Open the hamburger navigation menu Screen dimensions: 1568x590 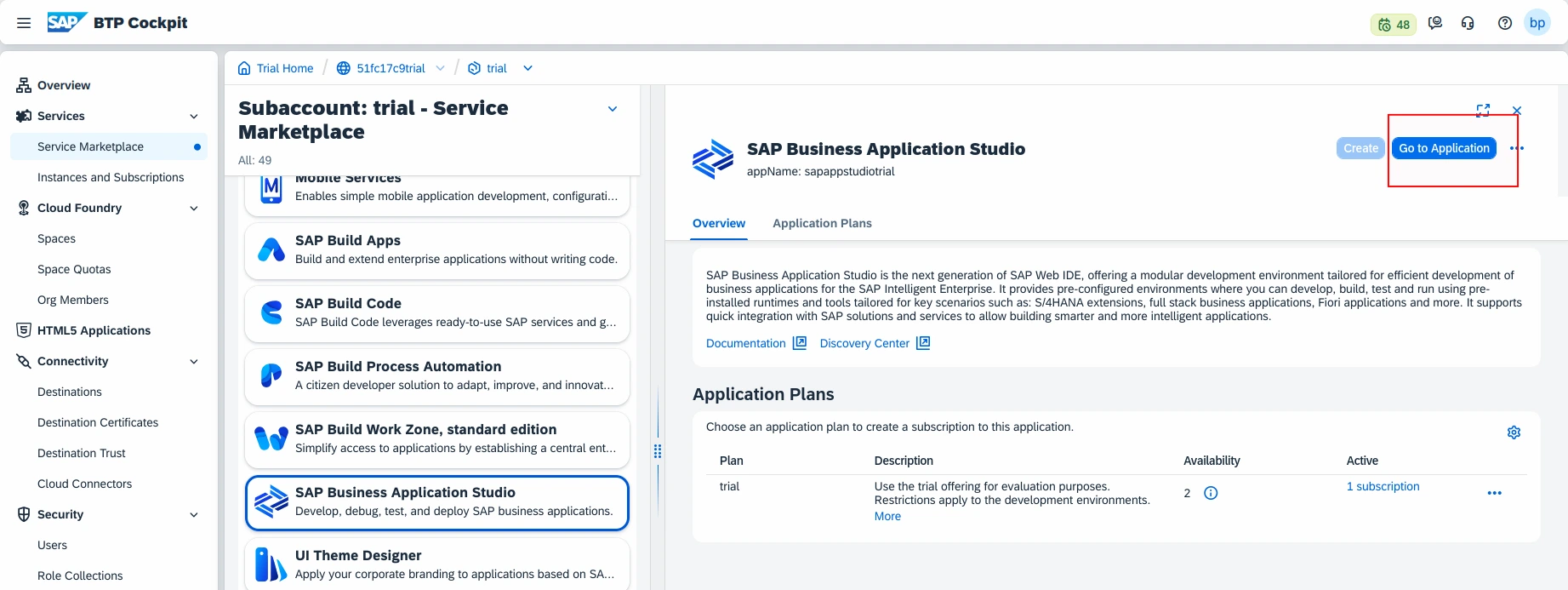point(24,23)
